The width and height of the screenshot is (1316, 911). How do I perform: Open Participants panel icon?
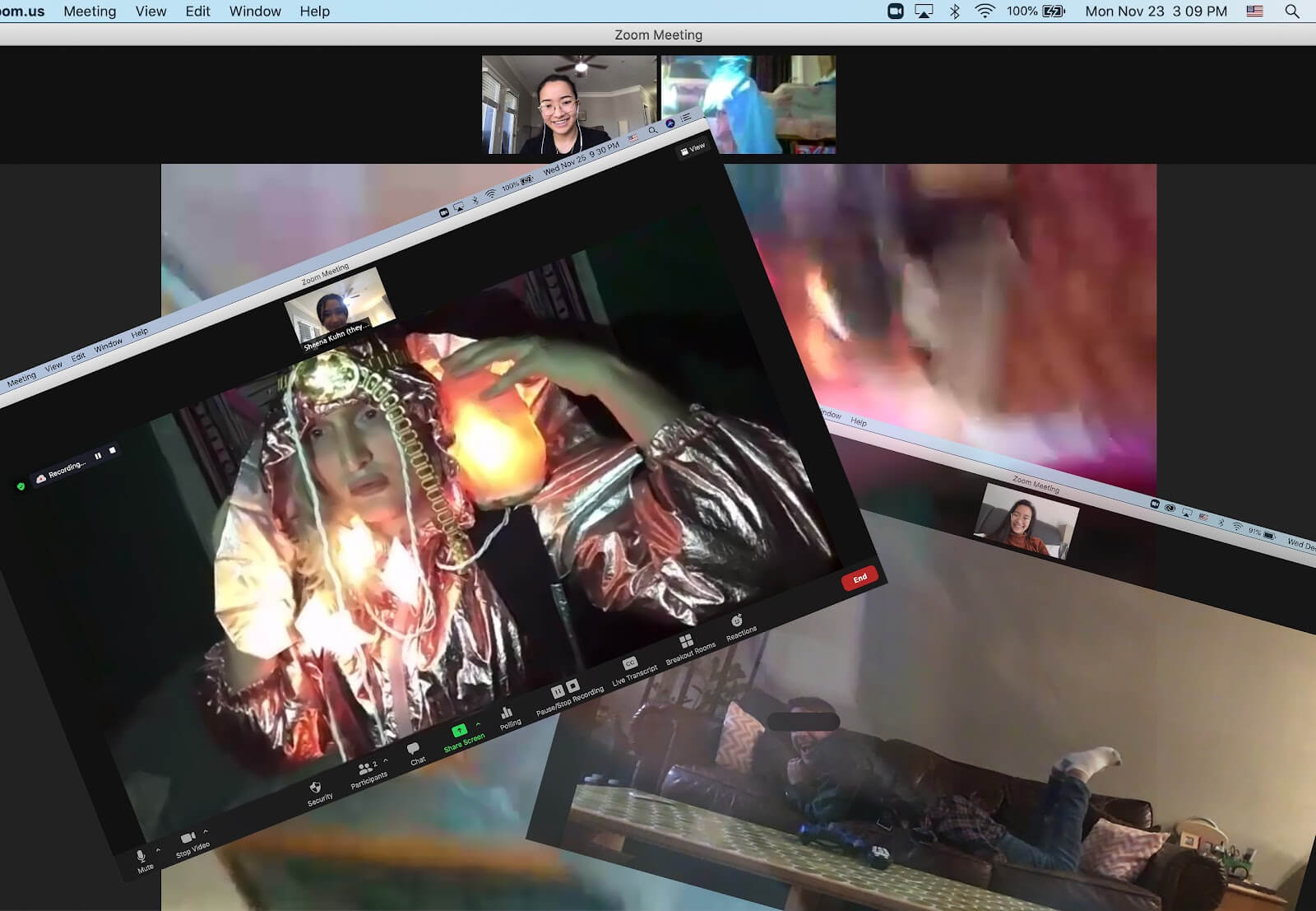tap(366, 774)
